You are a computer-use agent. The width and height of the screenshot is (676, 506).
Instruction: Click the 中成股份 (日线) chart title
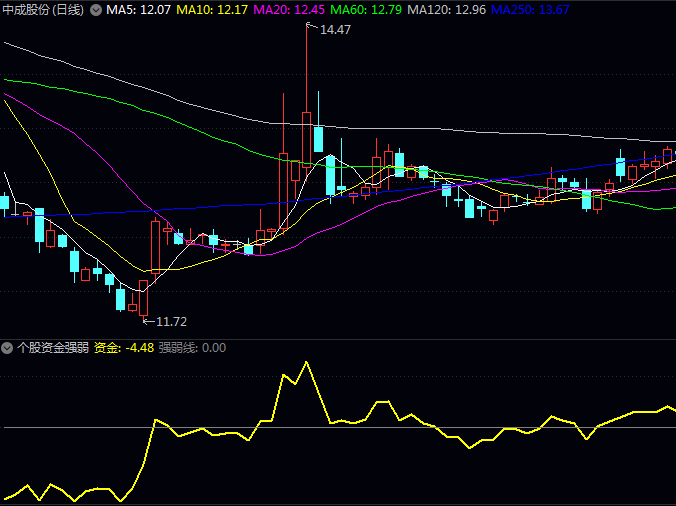point(42,10)
